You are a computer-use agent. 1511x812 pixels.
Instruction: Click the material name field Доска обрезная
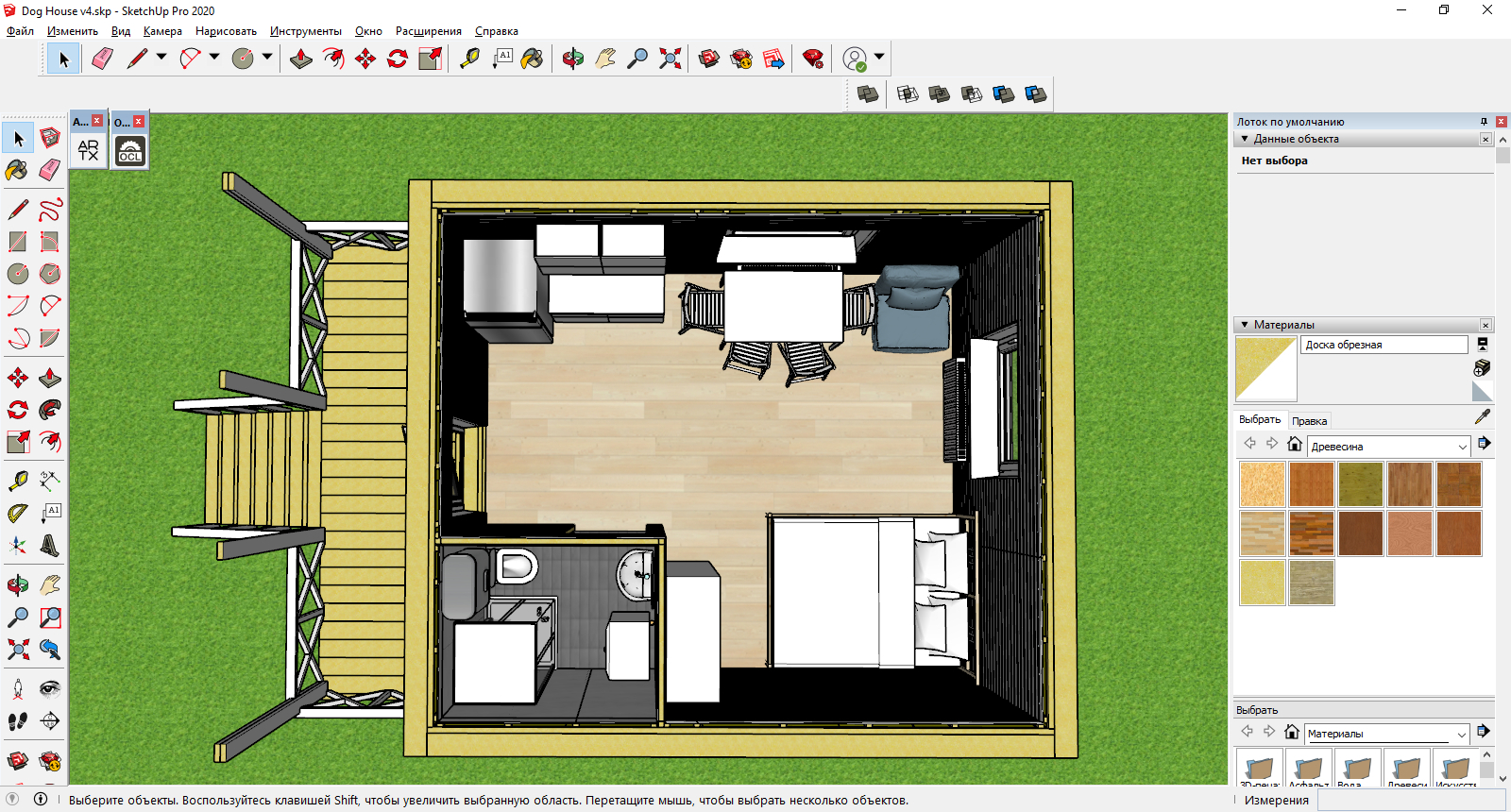[1384, 345]
